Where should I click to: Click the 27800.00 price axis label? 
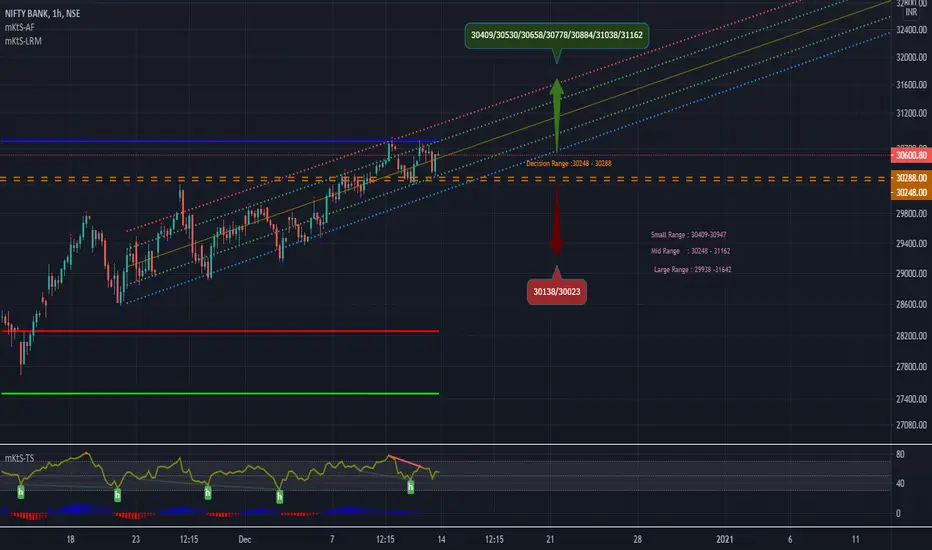911,367
